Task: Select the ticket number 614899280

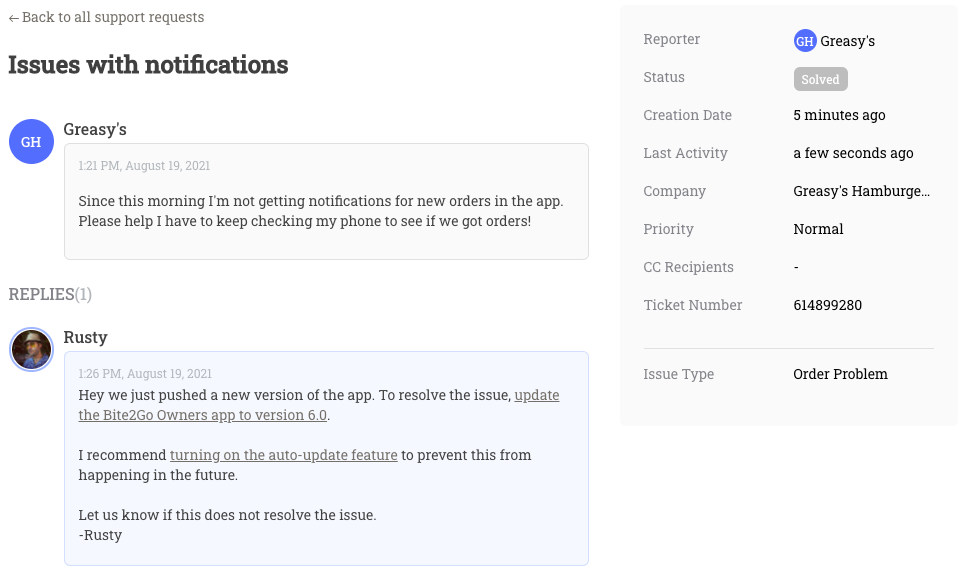Action: point(827,305)
